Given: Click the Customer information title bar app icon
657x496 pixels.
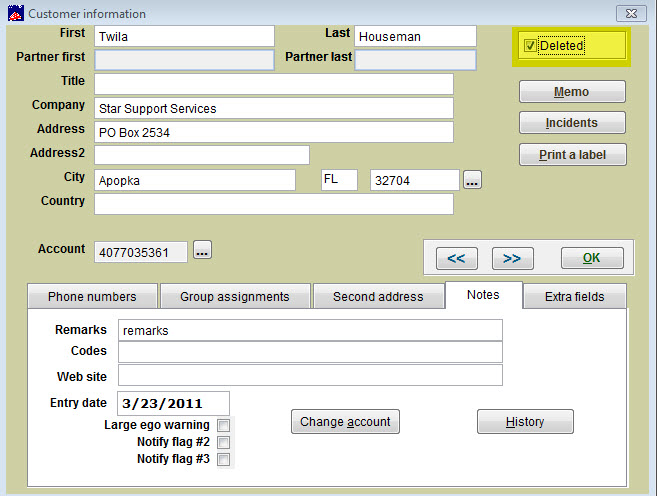Looking at the screenshot, I should (16, 13).
